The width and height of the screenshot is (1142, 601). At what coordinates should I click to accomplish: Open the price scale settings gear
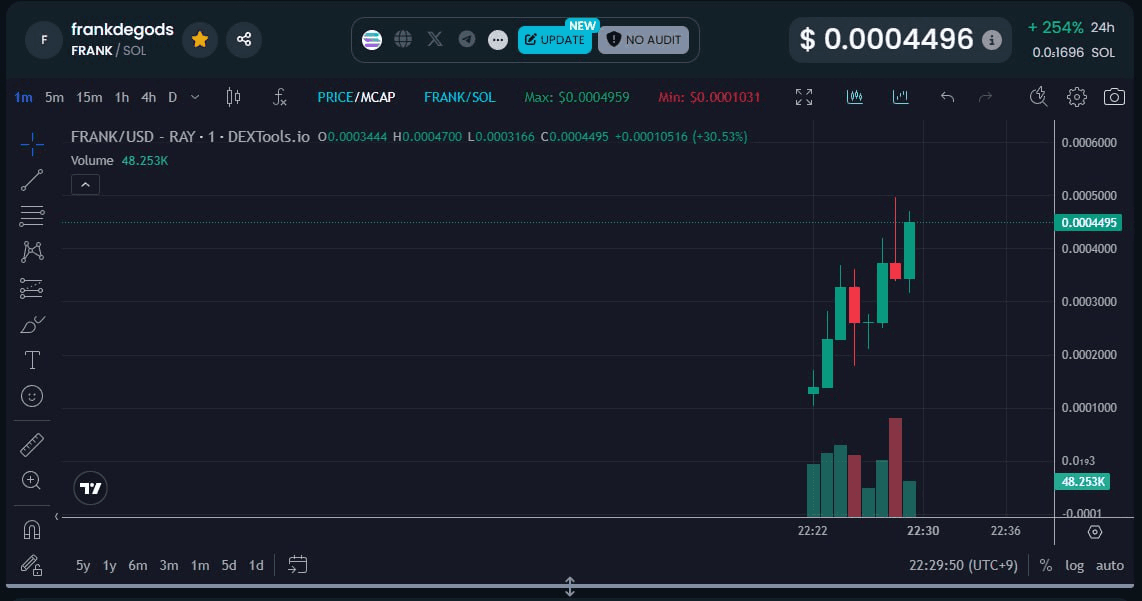coord(1095,532)
